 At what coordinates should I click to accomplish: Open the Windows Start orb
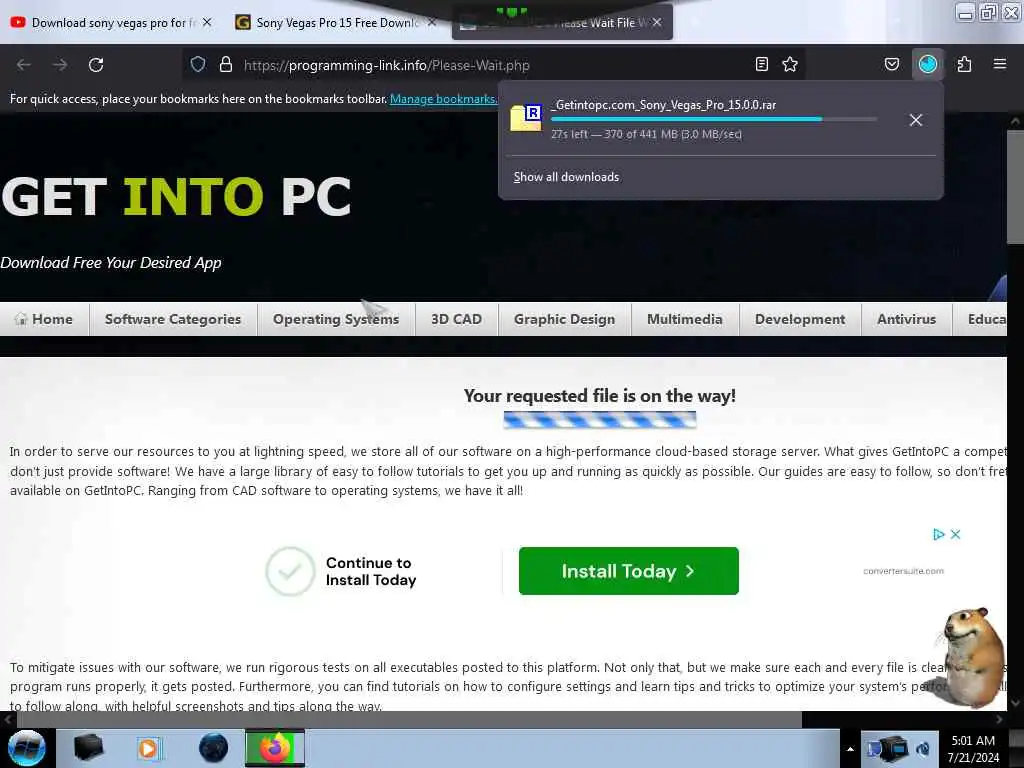point(27,748)
